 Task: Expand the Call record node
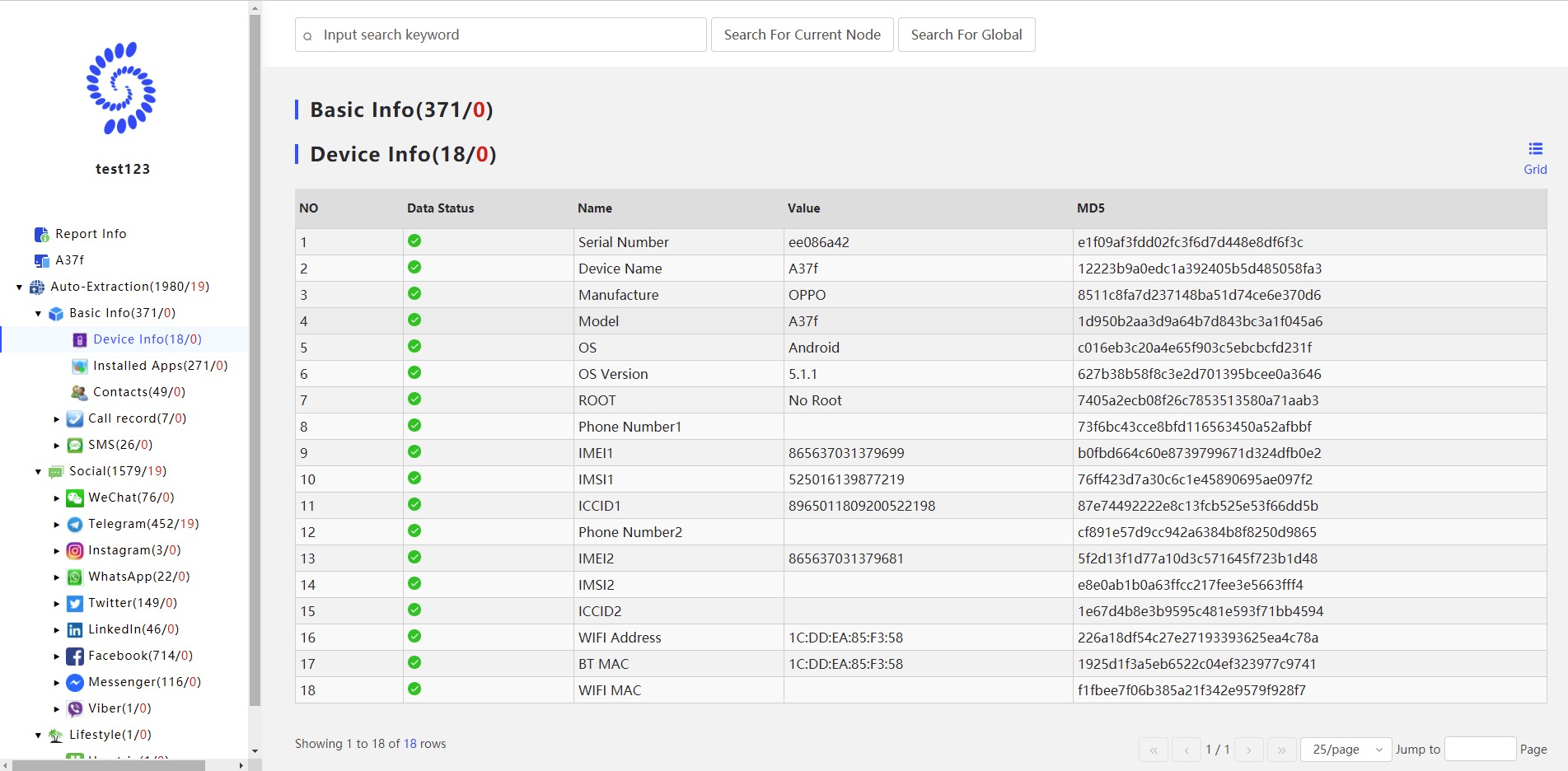pos(57,419)
